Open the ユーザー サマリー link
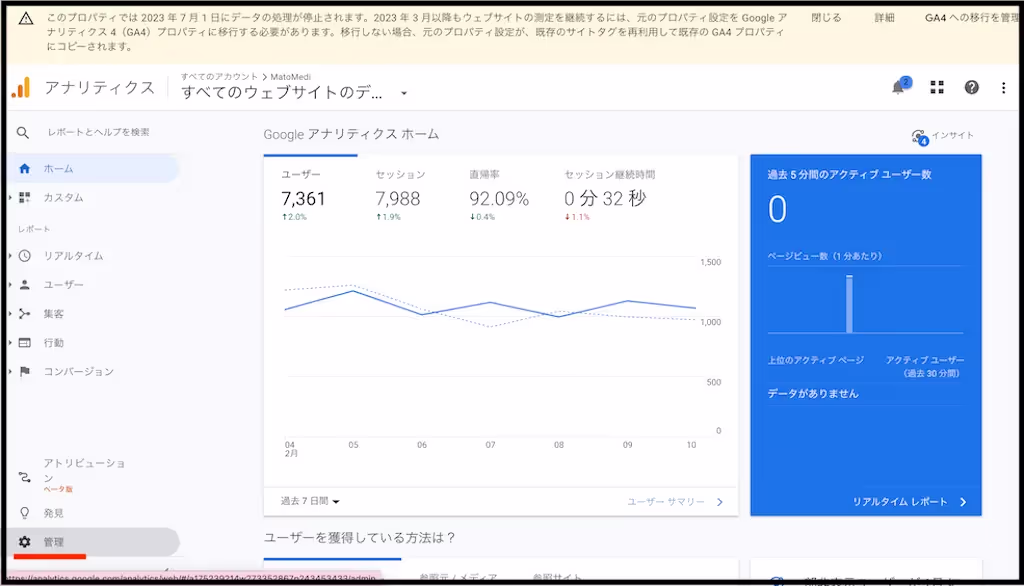The image size is (1024, 586). tap(675, 502)
